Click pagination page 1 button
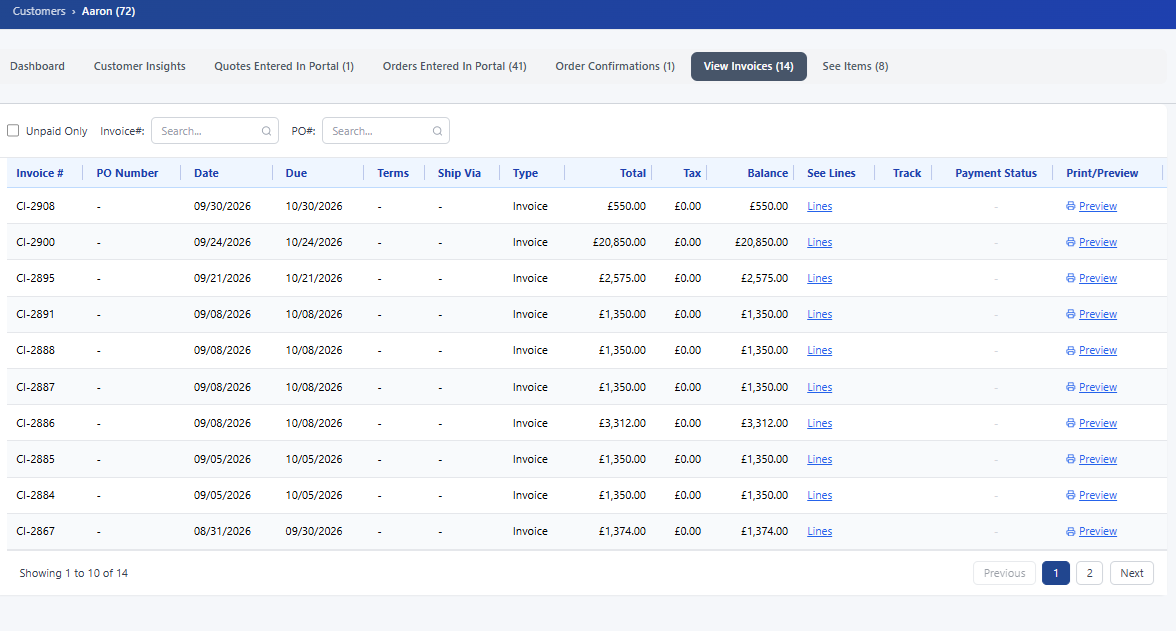This screenshot has width=1176, height=631. pyautogui.click(x=1055, y=573)
